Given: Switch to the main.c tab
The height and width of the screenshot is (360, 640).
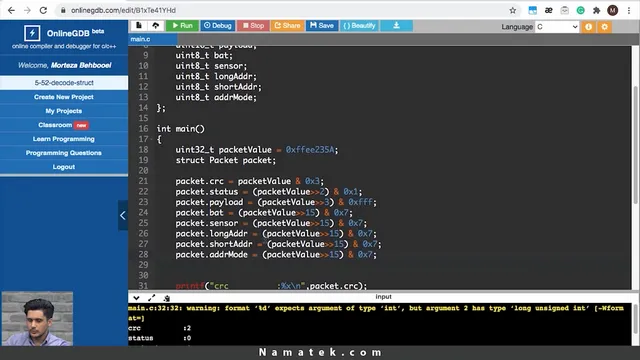Looking at the screenshot, I should tap(140, 39).
